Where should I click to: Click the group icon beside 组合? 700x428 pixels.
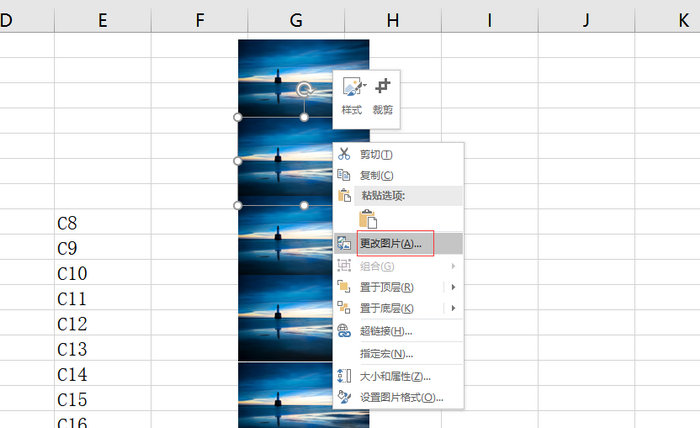click(x=344, y=266)
